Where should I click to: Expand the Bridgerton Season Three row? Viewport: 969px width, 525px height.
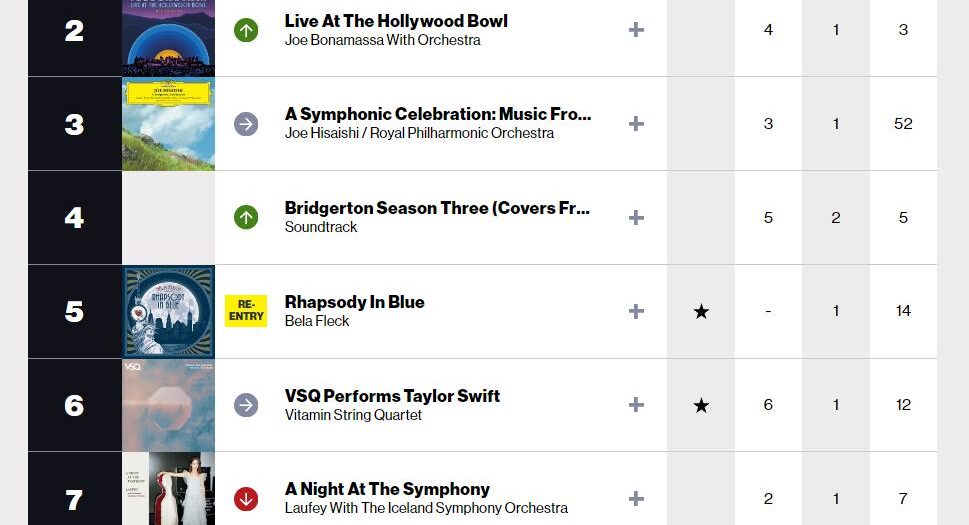(636, 218)
